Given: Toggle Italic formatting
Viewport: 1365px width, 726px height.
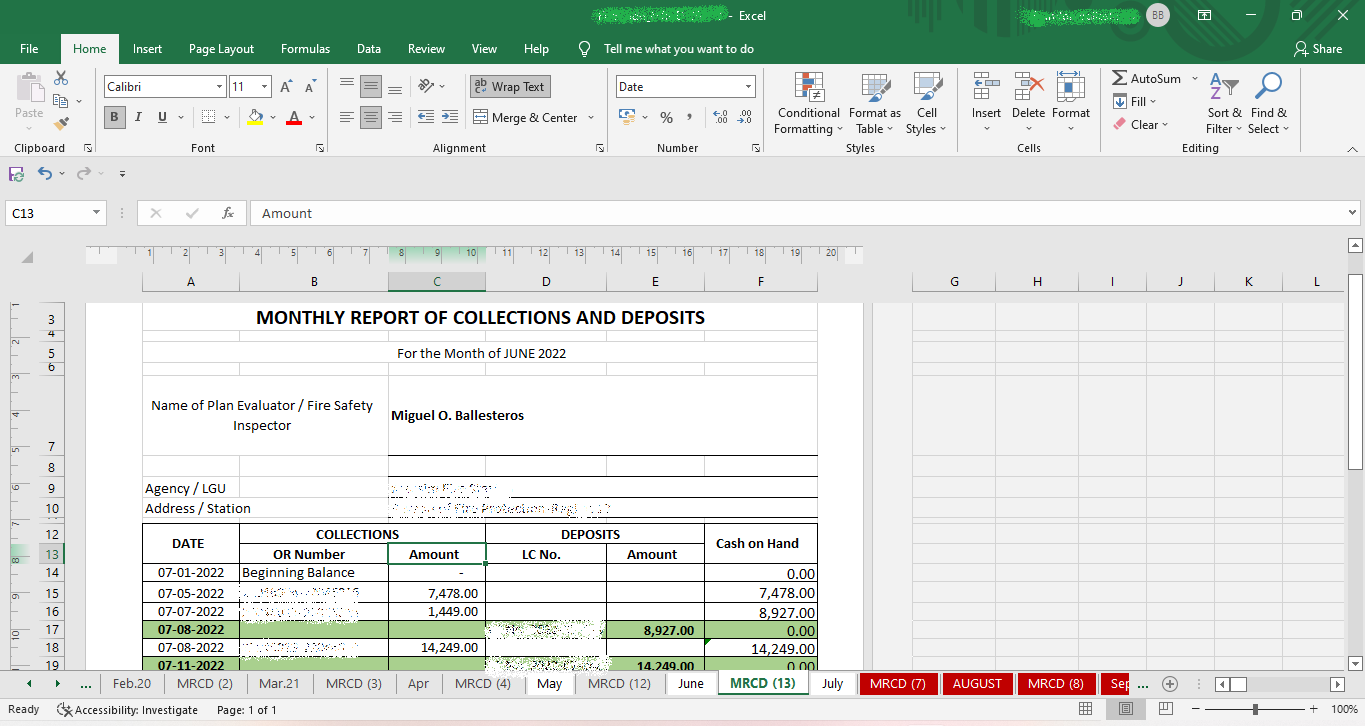Looking at the screenshot, I should coord(138,117).
